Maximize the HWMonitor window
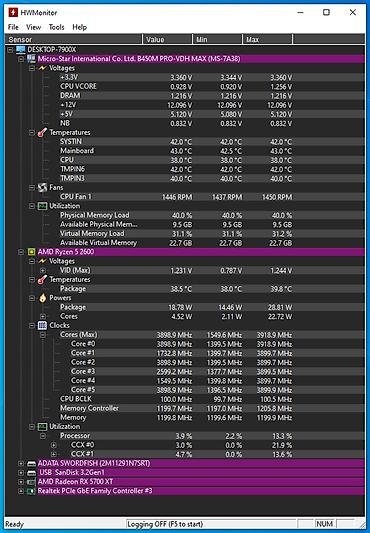The width and height of the screenshot is (370, 533). pyautogui.click(x=326, y=13)
